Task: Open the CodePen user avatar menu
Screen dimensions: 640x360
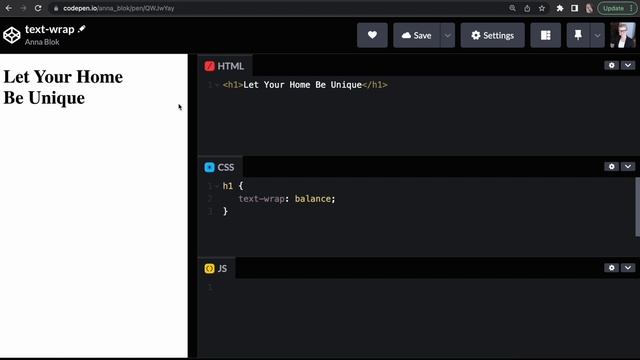Action: [x=623, y=35]
